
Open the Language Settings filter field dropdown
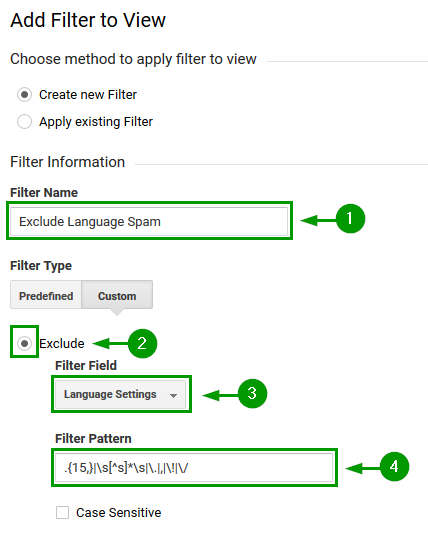tap(120, 394)
